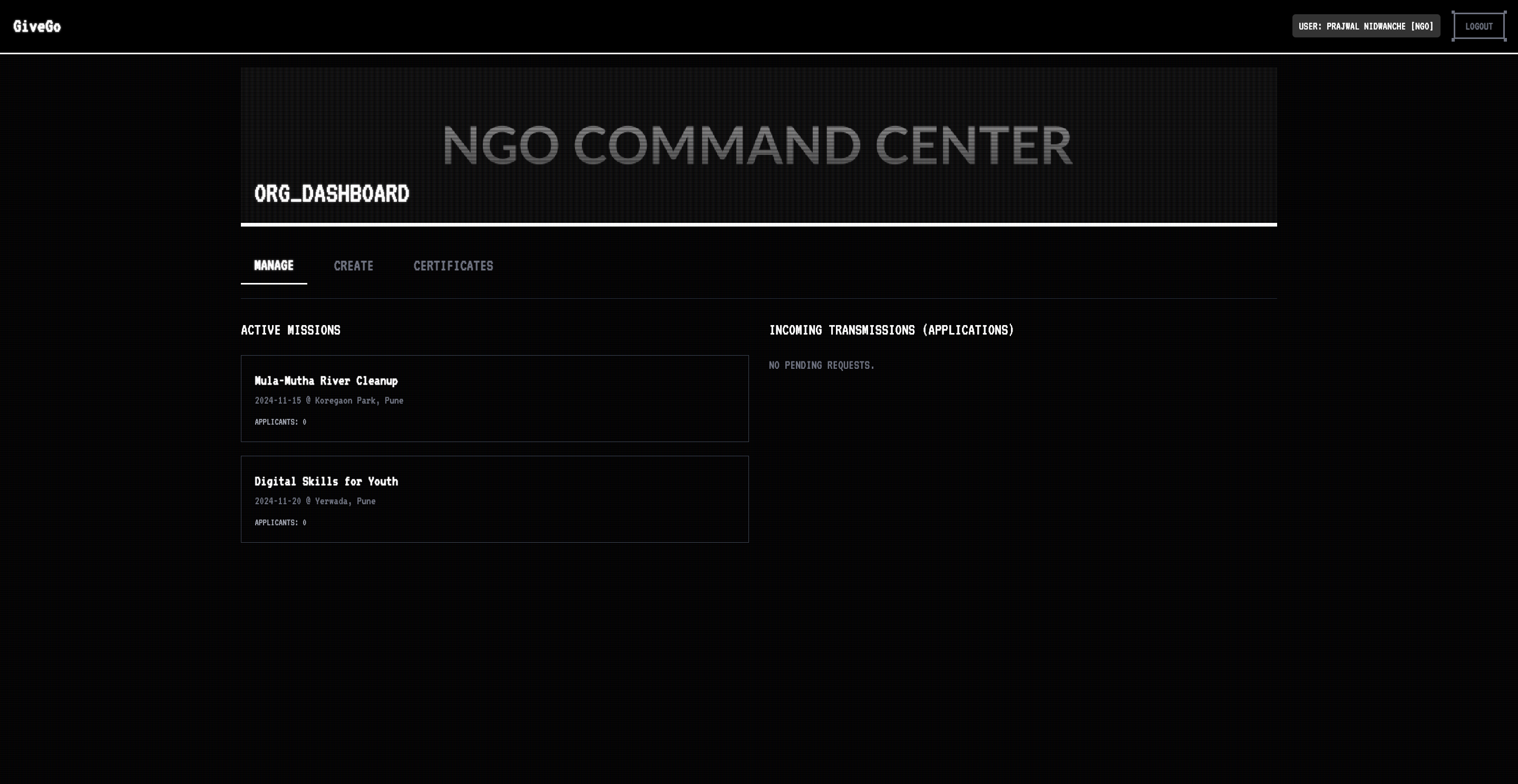The image size is (1518, 784).
Task: Select the Digital Skills for Youth title
Action: (326, 481)
